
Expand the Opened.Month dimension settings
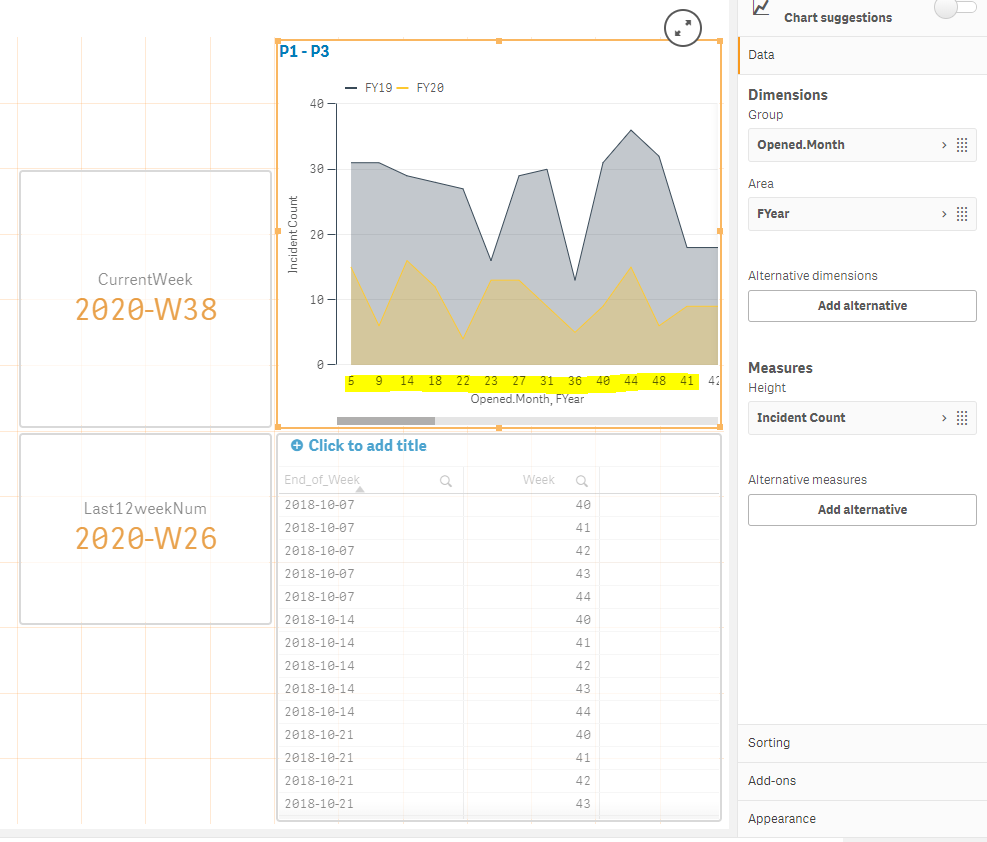pos(943,145)
